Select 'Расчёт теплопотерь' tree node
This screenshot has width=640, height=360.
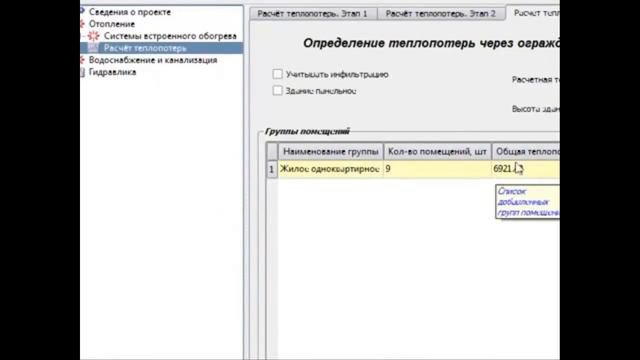tap(145, 48)
